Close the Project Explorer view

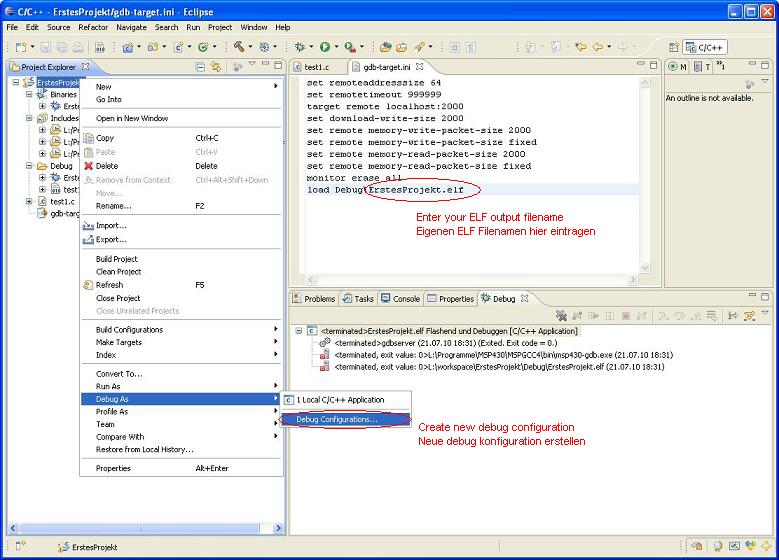85,66
